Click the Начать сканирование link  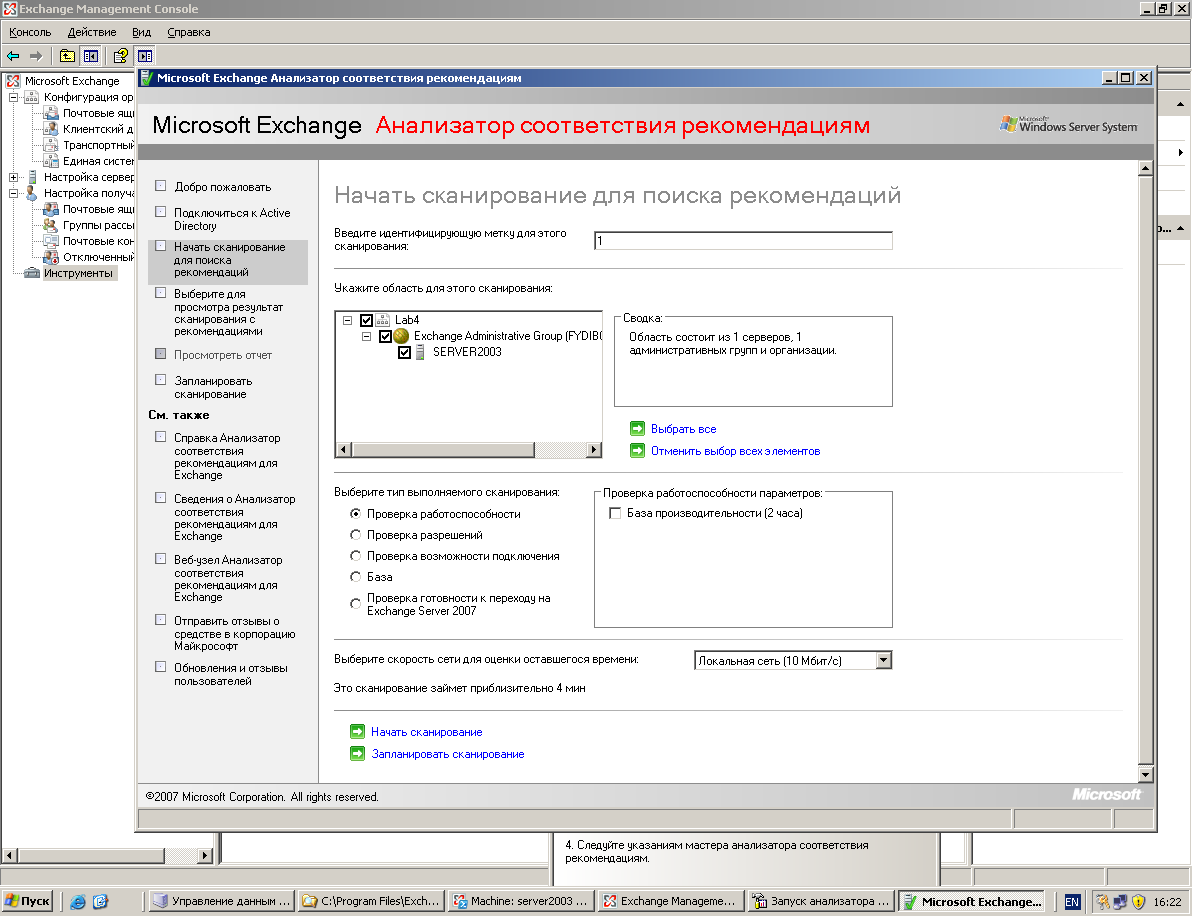coord(426,731)
